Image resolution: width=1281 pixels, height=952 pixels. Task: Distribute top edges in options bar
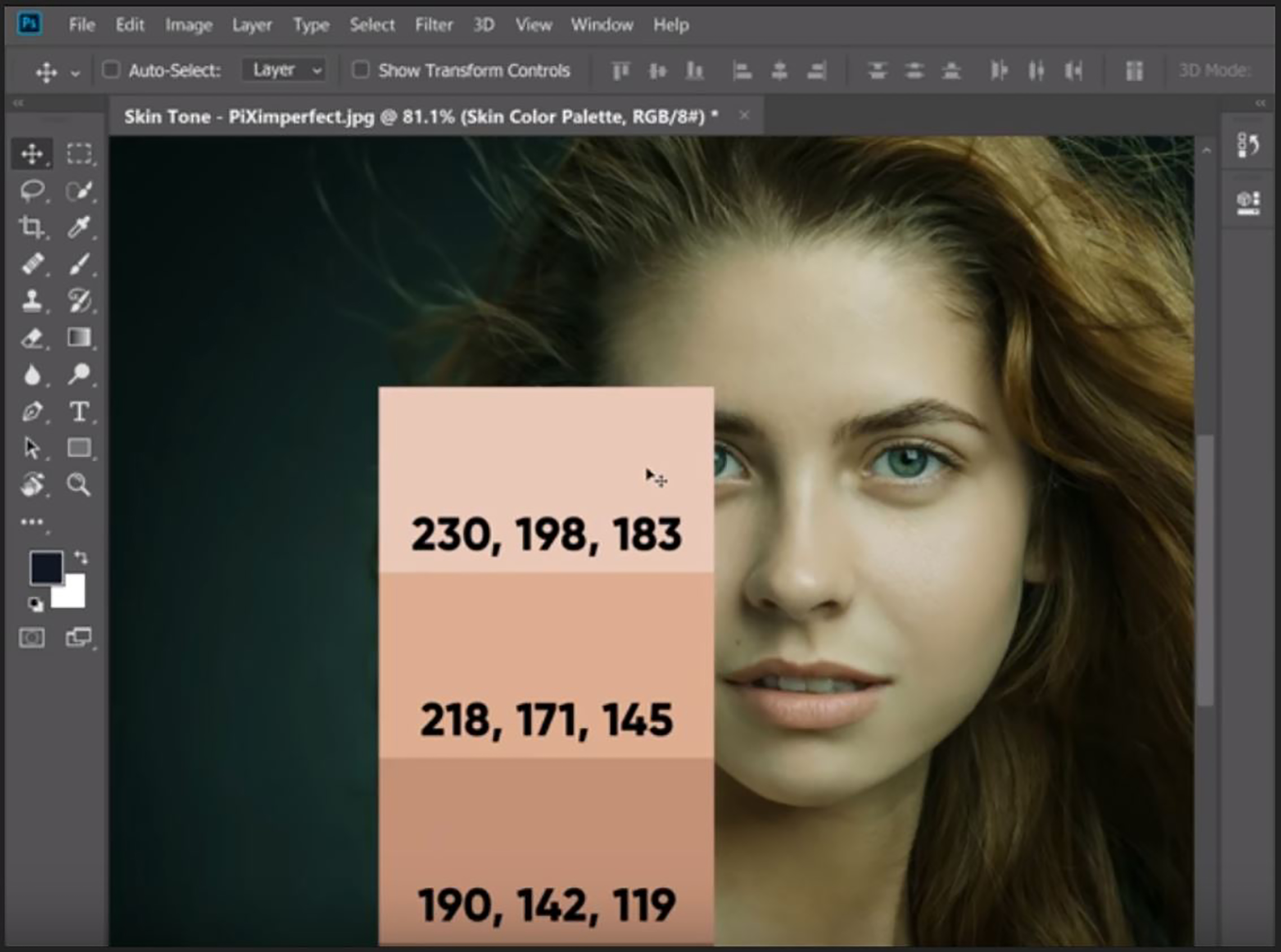(x=877, y=71)
